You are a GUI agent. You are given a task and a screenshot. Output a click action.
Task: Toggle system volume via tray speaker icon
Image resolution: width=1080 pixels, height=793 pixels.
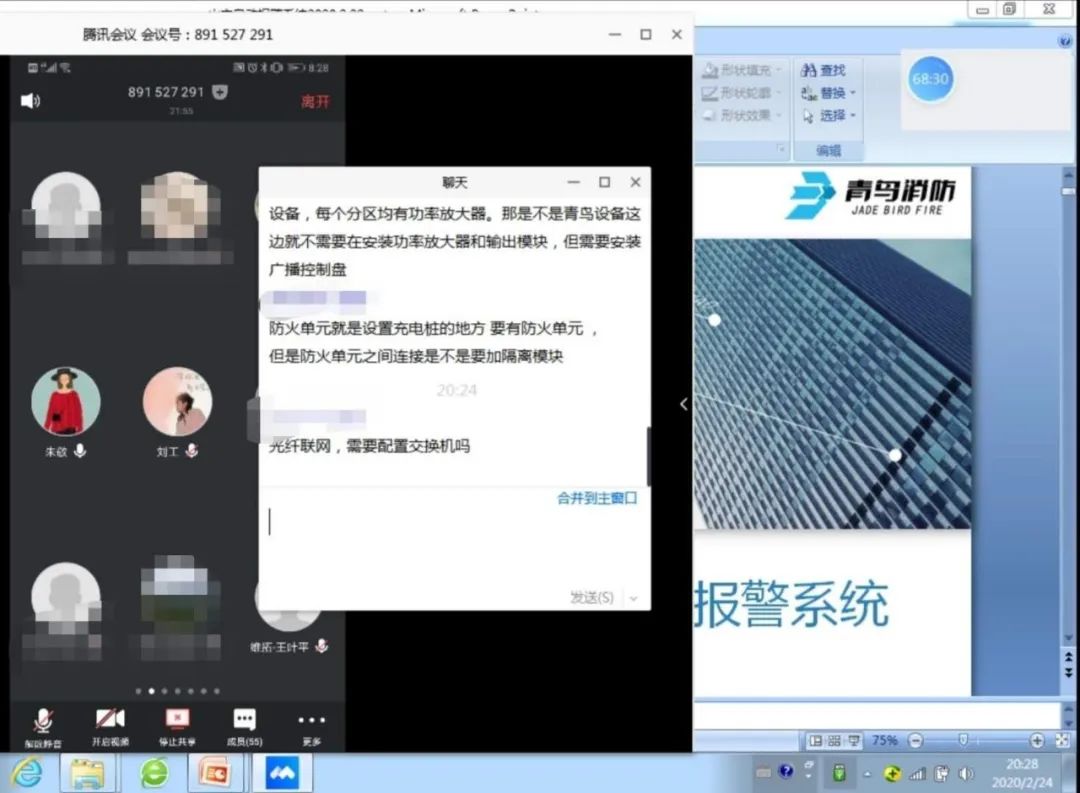pos(965,773)
